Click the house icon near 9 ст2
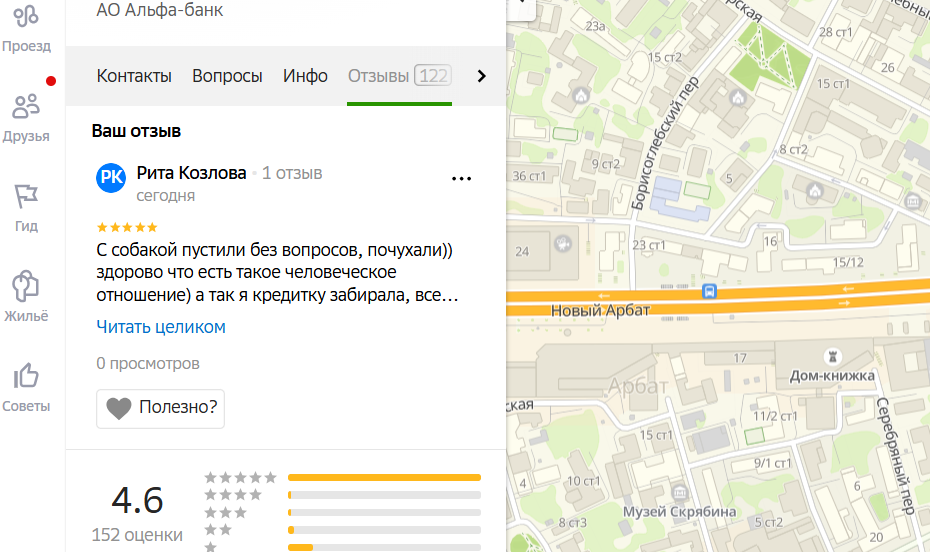Image resolution: width=930 pixels, height=552 pixels. point(581,95)
